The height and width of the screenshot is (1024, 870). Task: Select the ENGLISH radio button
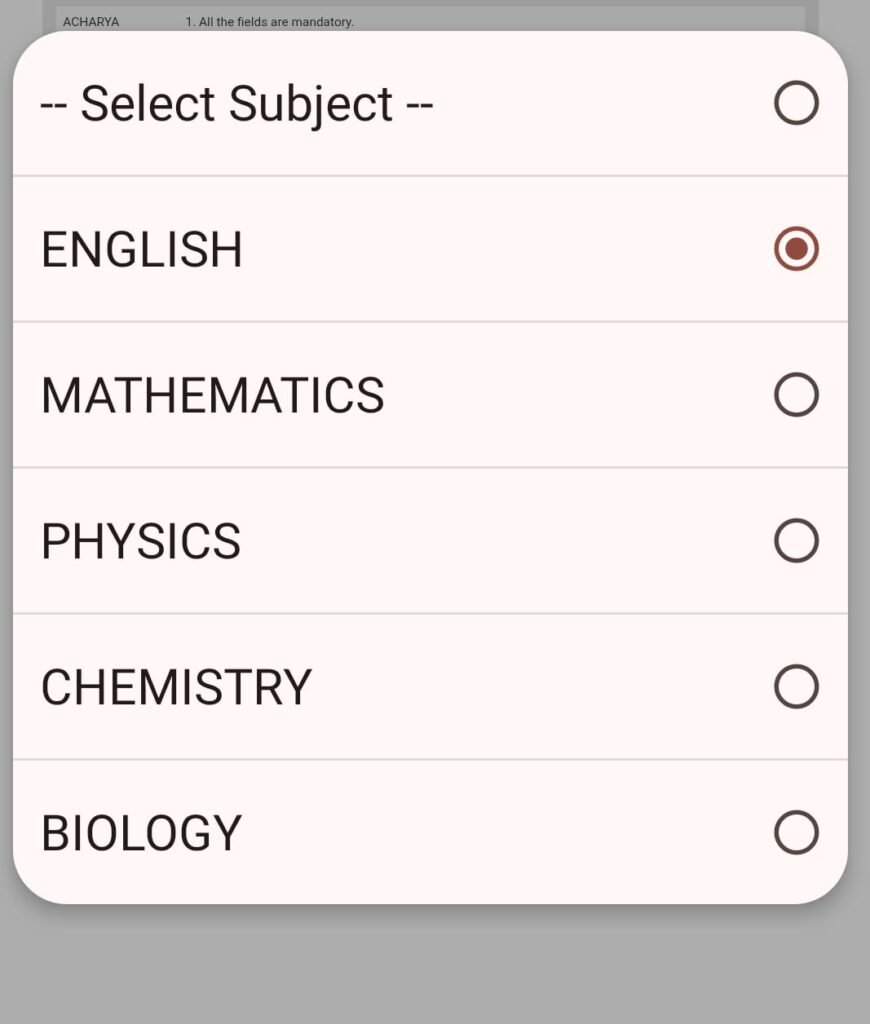tap(796, 249)
